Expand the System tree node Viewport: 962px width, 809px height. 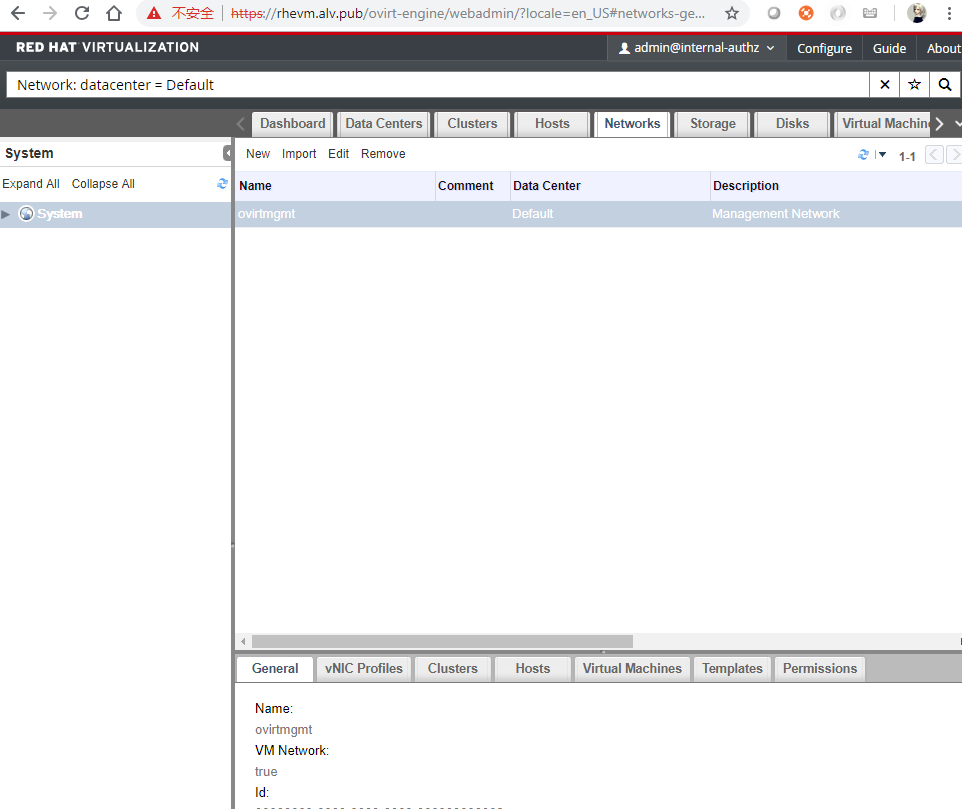6,214
